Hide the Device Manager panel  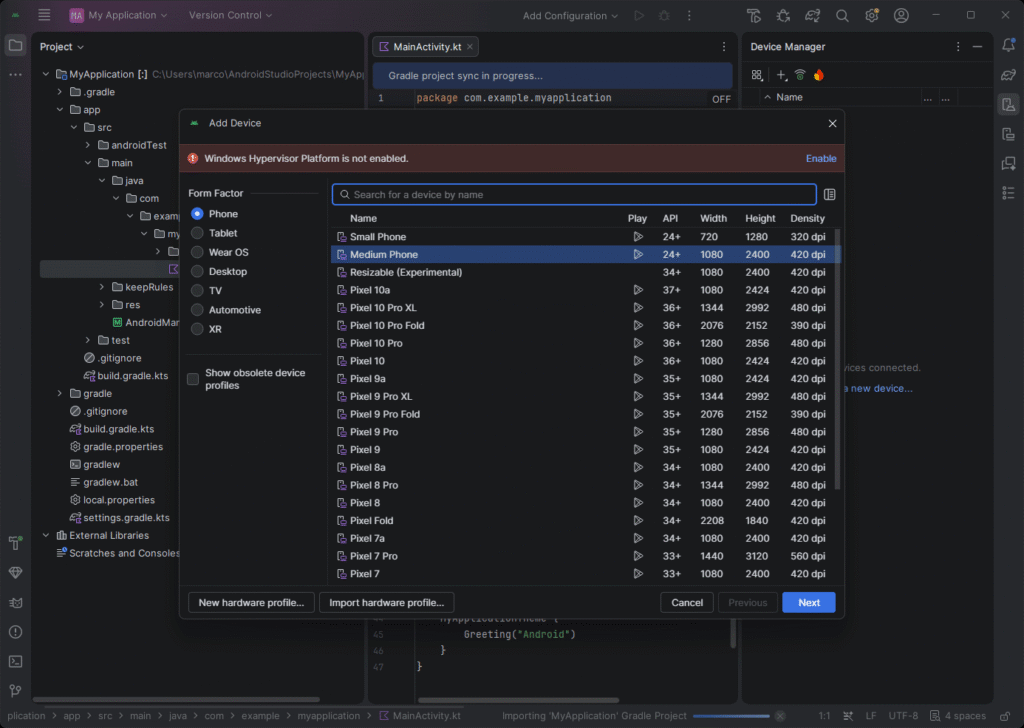pyautogui.click(x=977, y=46)
